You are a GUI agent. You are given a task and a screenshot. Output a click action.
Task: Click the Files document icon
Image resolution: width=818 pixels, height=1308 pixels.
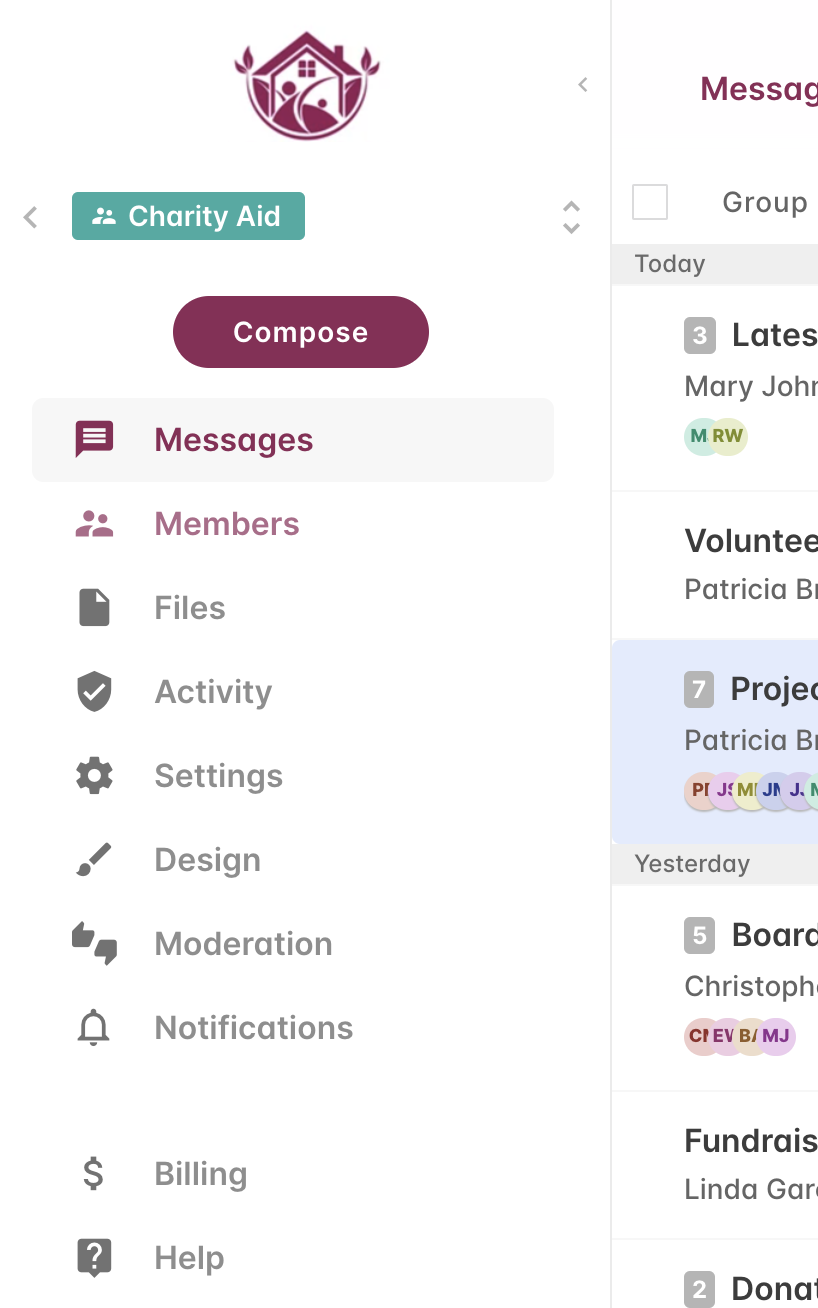[x=94, y=608]
